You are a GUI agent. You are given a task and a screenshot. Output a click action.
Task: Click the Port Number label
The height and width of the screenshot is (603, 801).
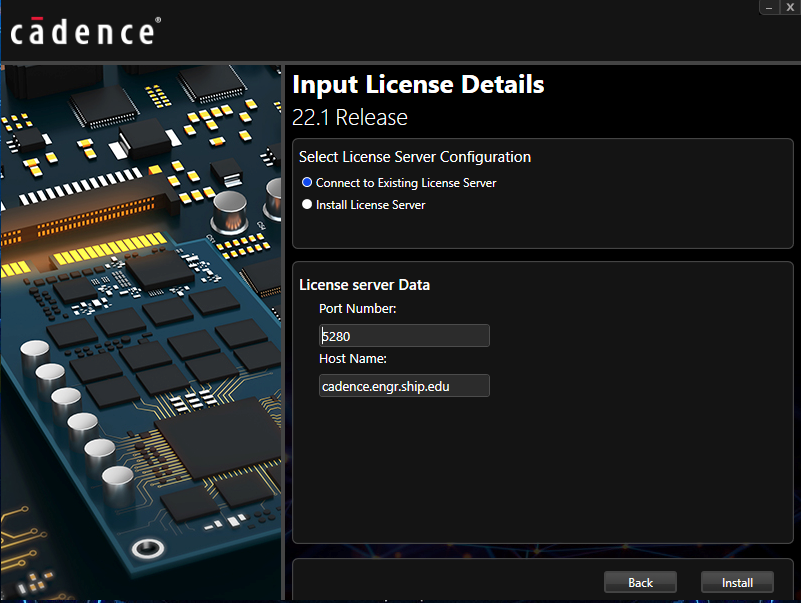pyautogui.click(x=358, y=309)
